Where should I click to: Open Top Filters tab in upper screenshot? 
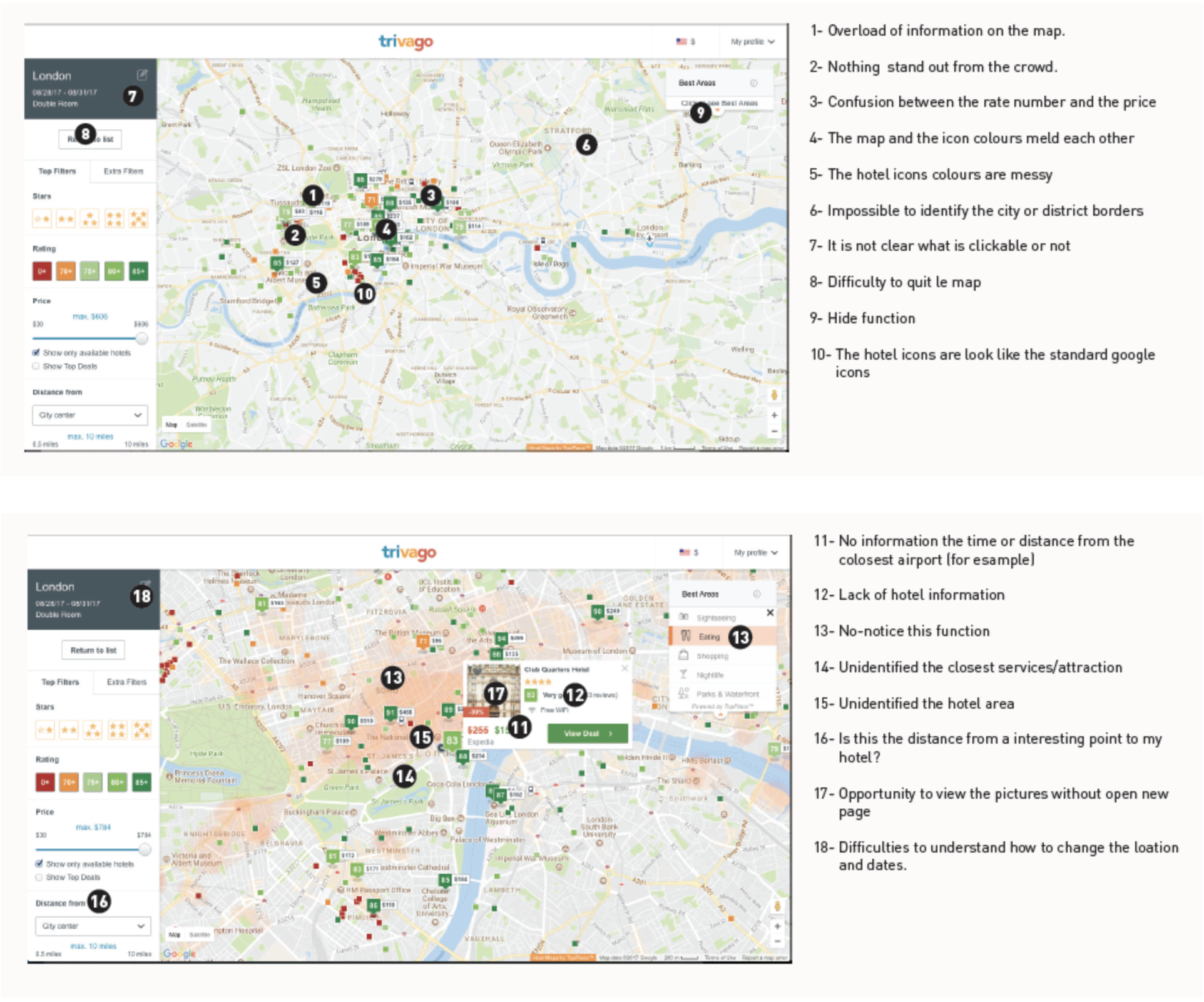[57, 171]
